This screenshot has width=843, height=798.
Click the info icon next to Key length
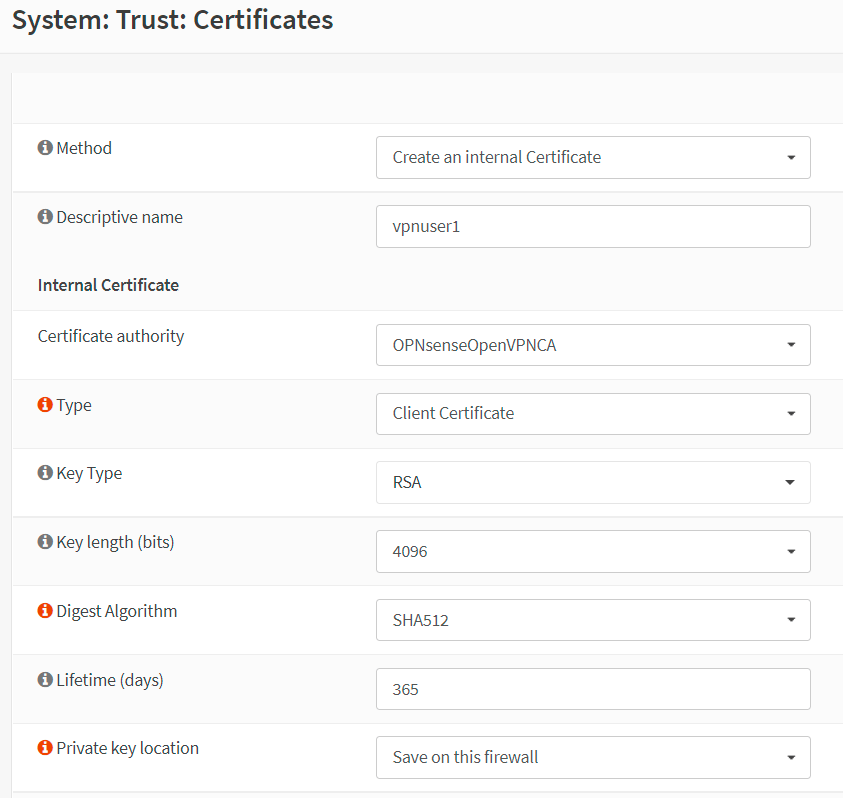point(45,541)
